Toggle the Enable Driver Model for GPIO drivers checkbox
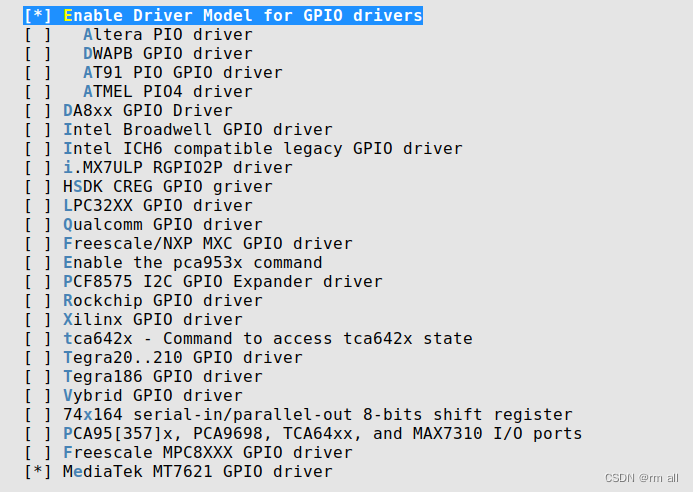This screenshot has height=492, width=693. 38,15
